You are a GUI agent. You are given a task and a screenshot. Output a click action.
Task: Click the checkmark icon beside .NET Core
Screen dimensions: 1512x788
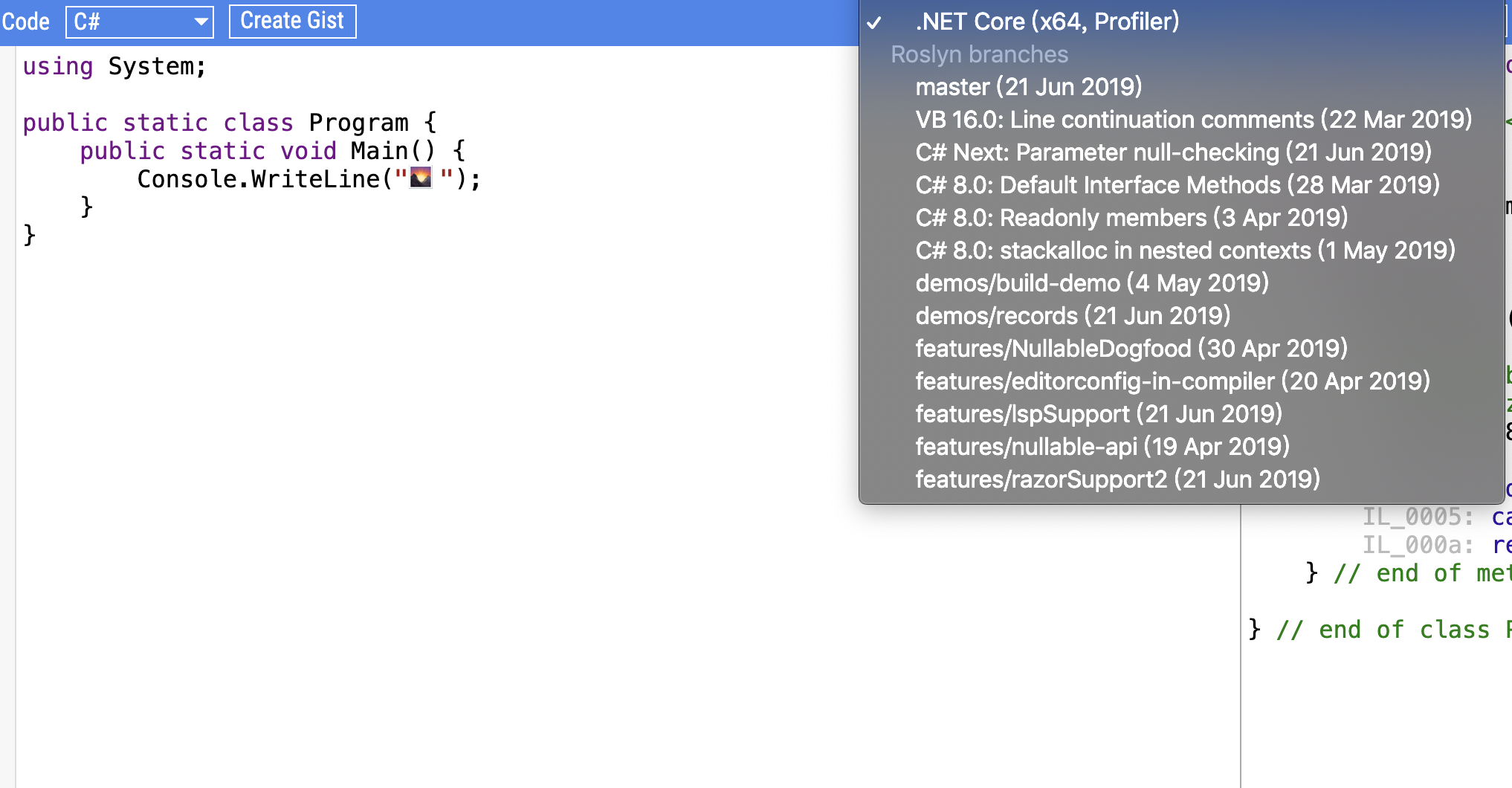874,23
